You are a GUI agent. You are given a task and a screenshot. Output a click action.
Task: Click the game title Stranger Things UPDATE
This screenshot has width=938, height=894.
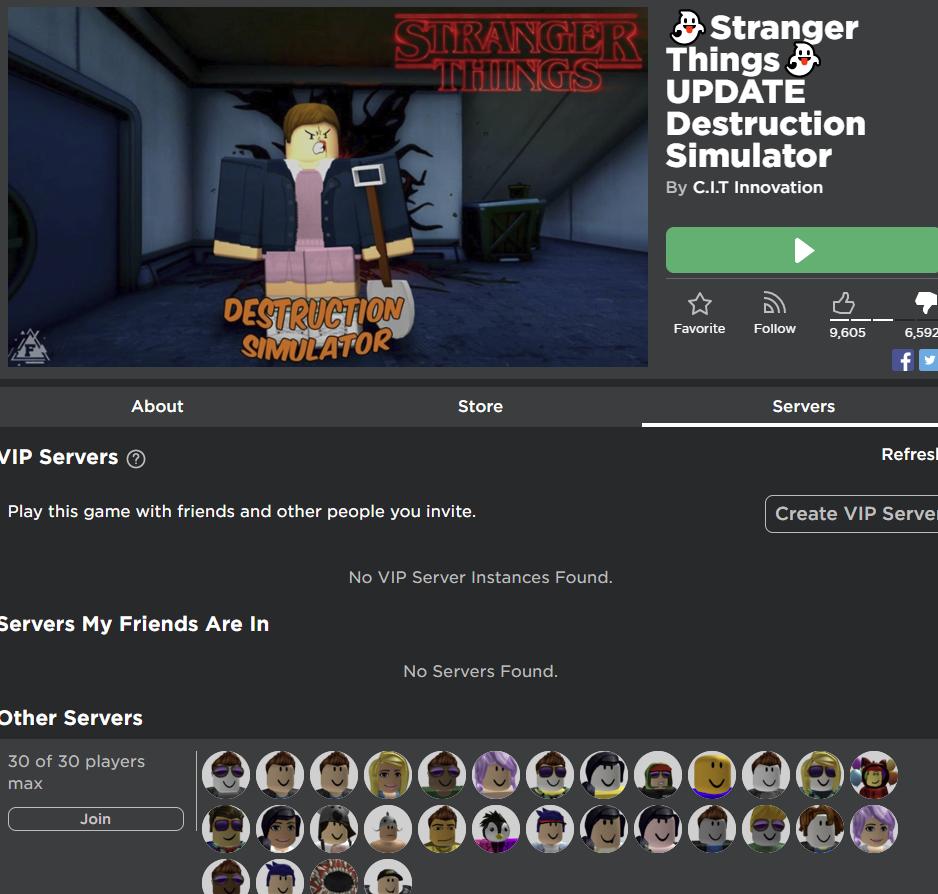766,92
